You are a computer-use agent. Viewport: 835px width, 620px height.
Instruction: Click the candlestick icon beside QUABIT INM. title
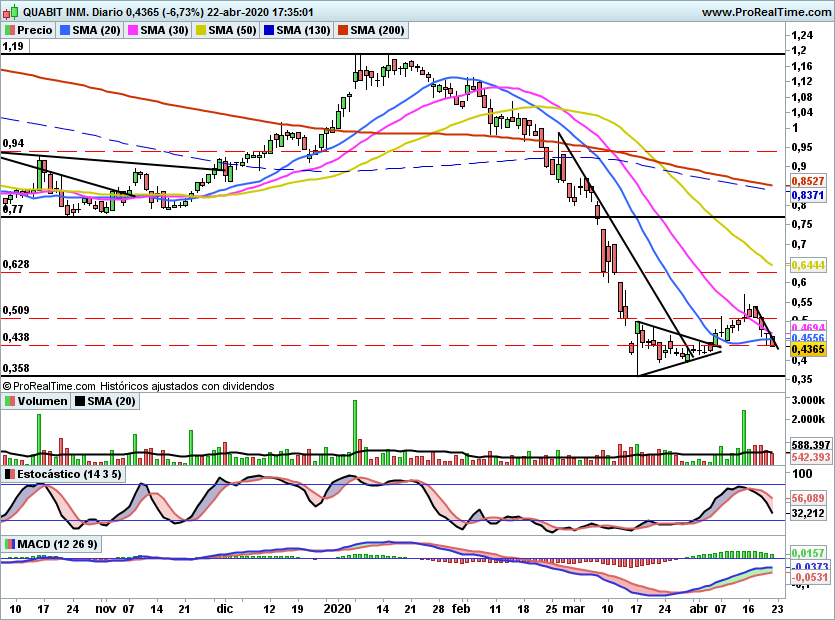click(10, 11)
